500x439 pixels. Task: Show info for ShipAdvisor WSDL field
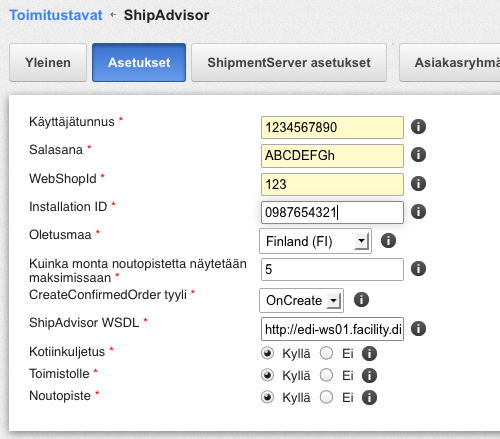tap(418, 329)
